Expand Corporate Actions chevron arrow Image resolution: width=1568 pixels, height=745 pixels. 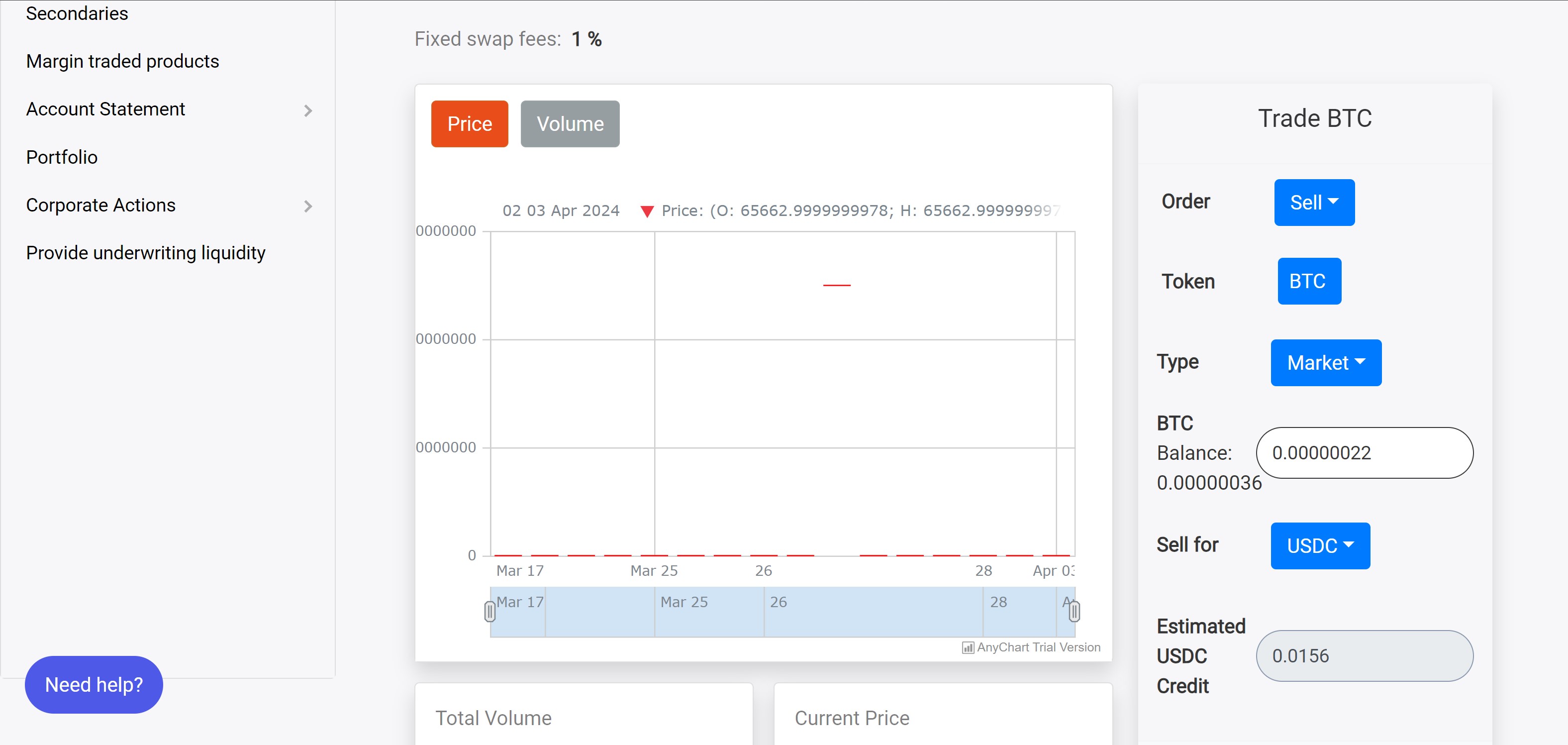[x=308, y=206]
